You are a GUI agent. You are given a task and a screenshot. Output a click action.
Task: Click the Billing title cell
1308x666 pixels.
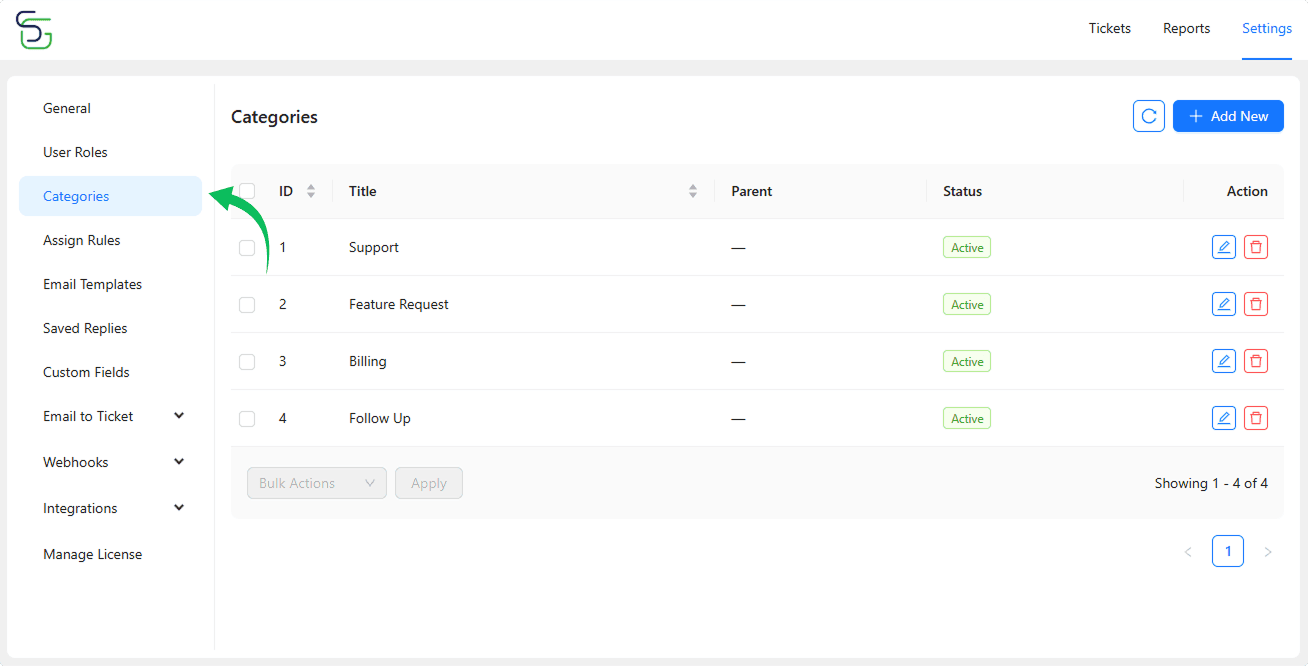[368, 361]
